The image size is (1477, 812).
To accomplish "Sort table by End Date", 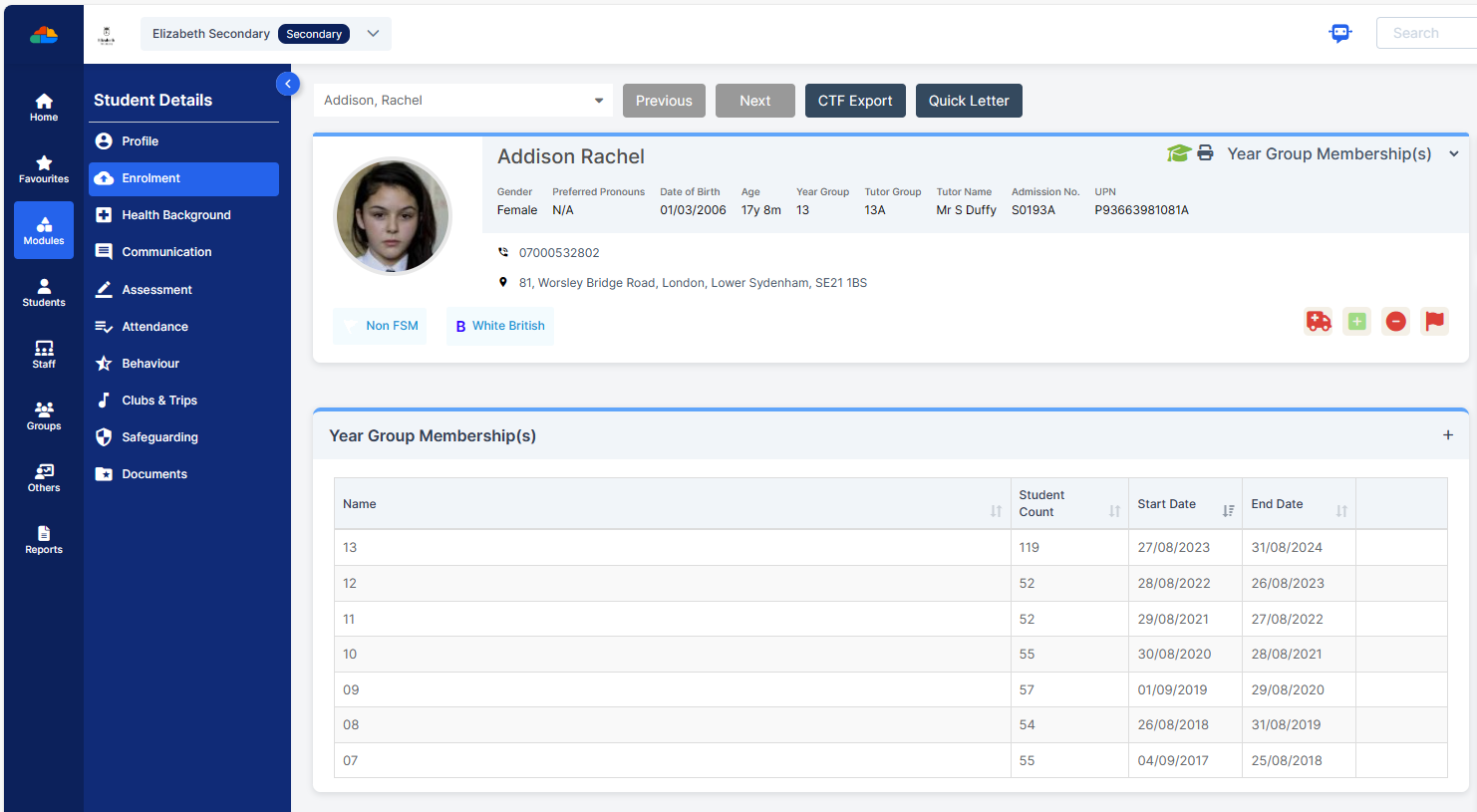I will point(1300,504).
